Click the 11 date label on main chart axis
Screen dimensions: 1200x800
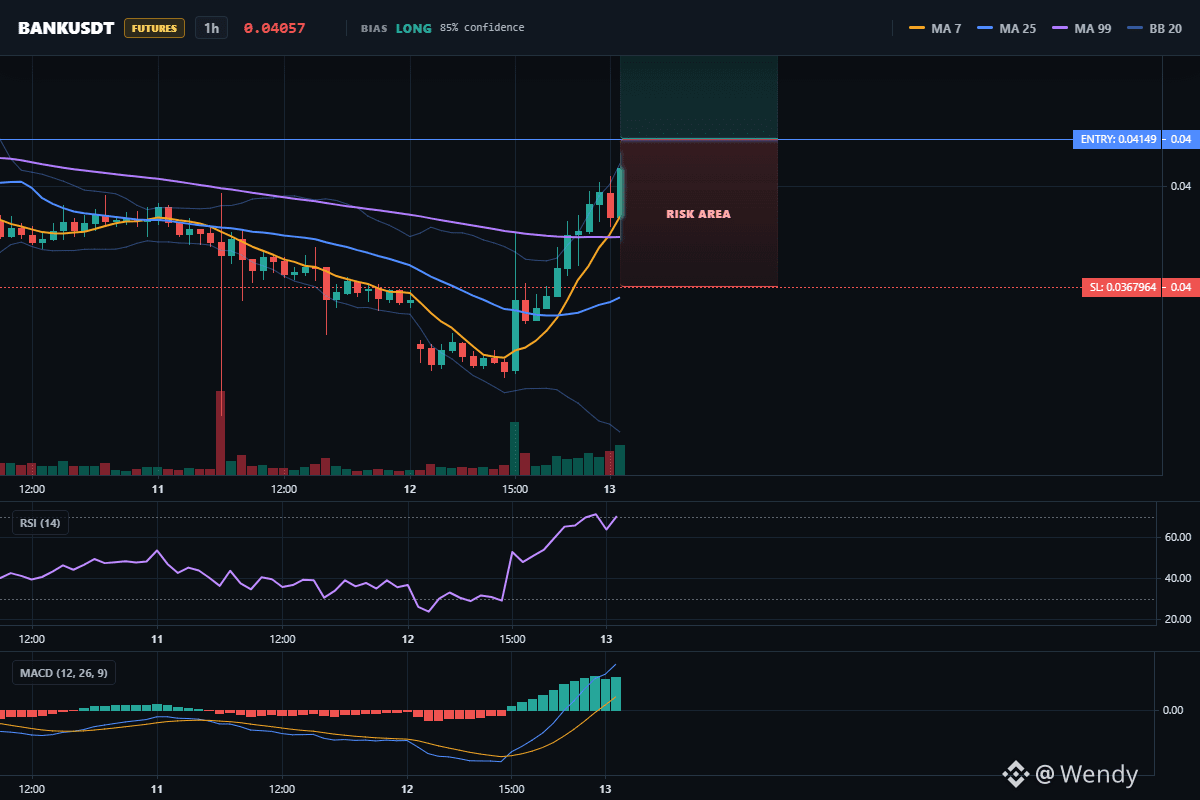point(158,489)
